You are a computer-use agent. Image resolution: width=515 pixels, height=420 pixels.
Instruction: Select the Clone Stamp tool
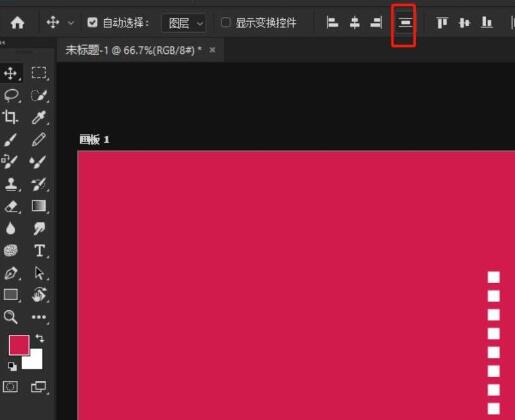[11, 184]
